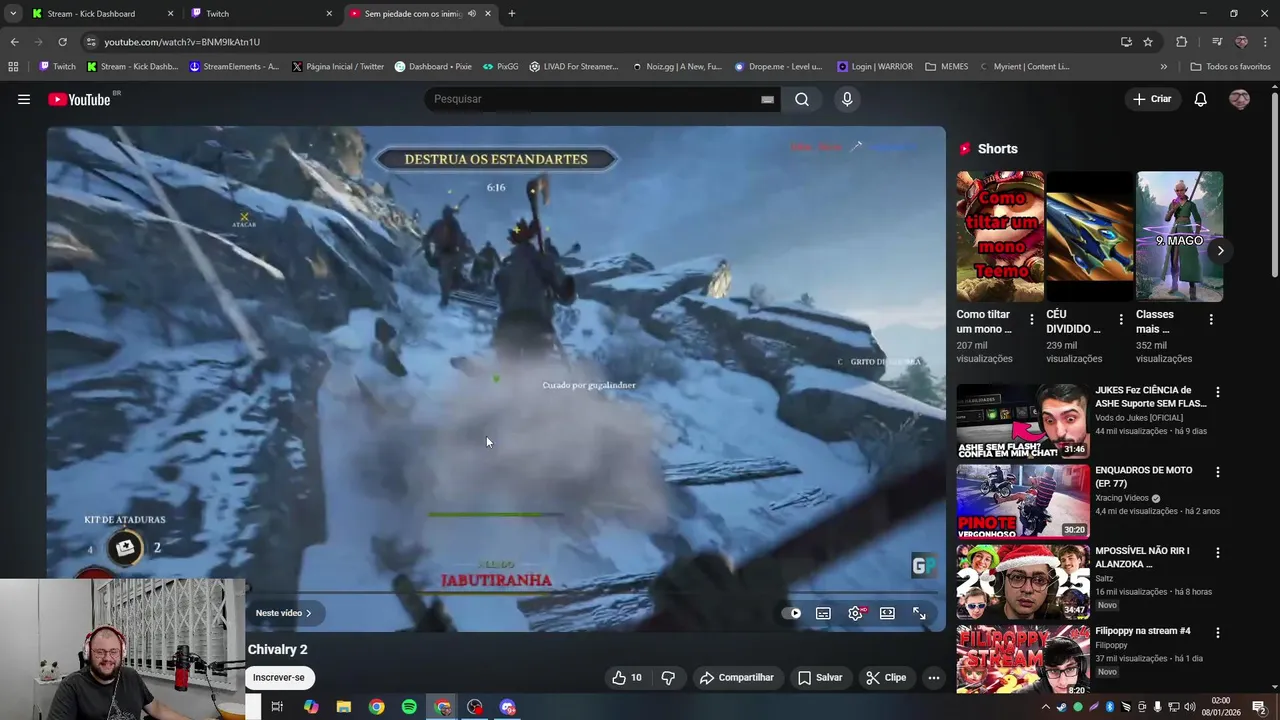Expand the Neste vídeo chapters chip
This screenshot has height=720, width=1280.
click(283, 613)
